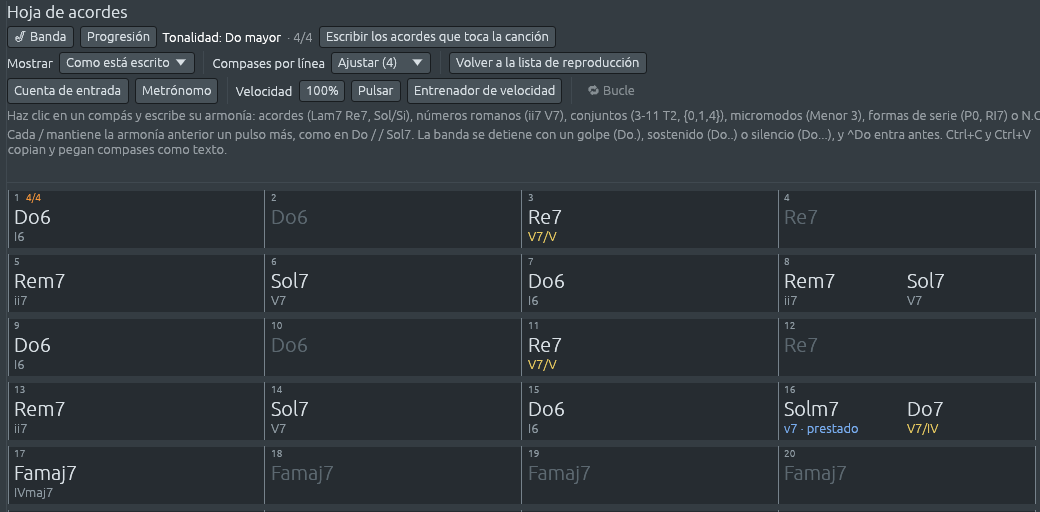Open the Compases por línea Ajustar (4) dropdown
The height and width of the screenshot is (512, 1040).
click(x=381, y=63)
